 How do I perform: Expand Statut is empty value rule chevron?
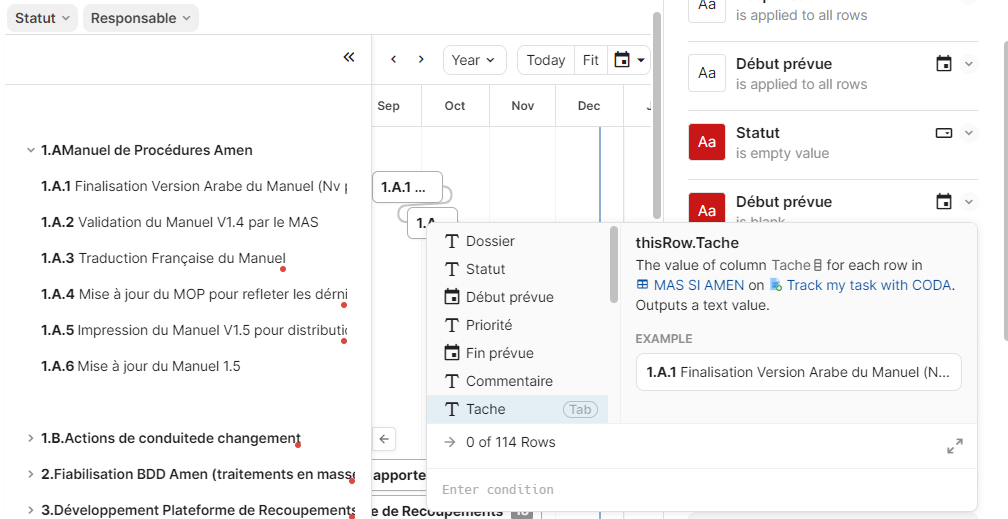[x=969, y=133]
